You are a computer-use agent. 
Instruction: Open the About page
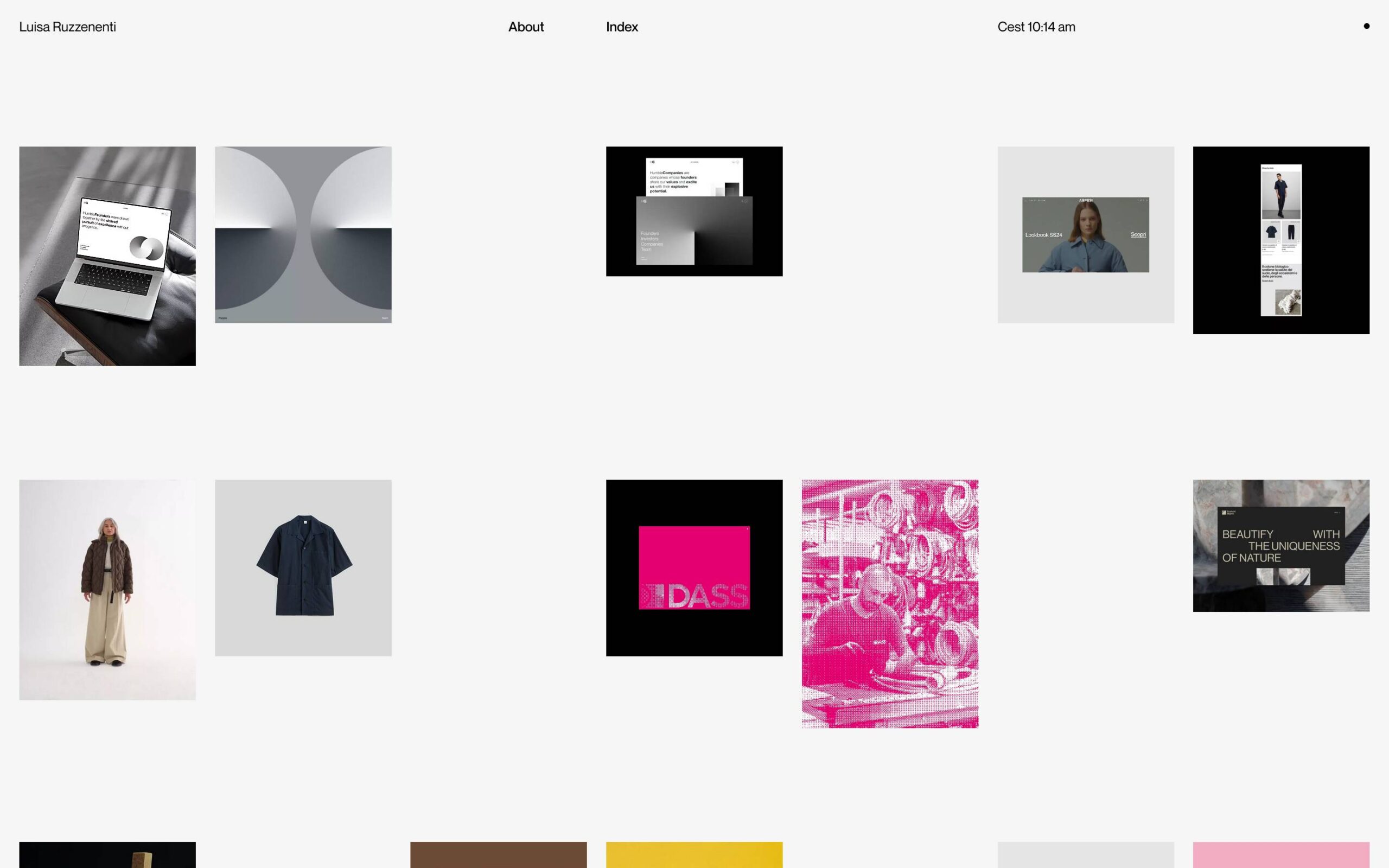(526, 27)
